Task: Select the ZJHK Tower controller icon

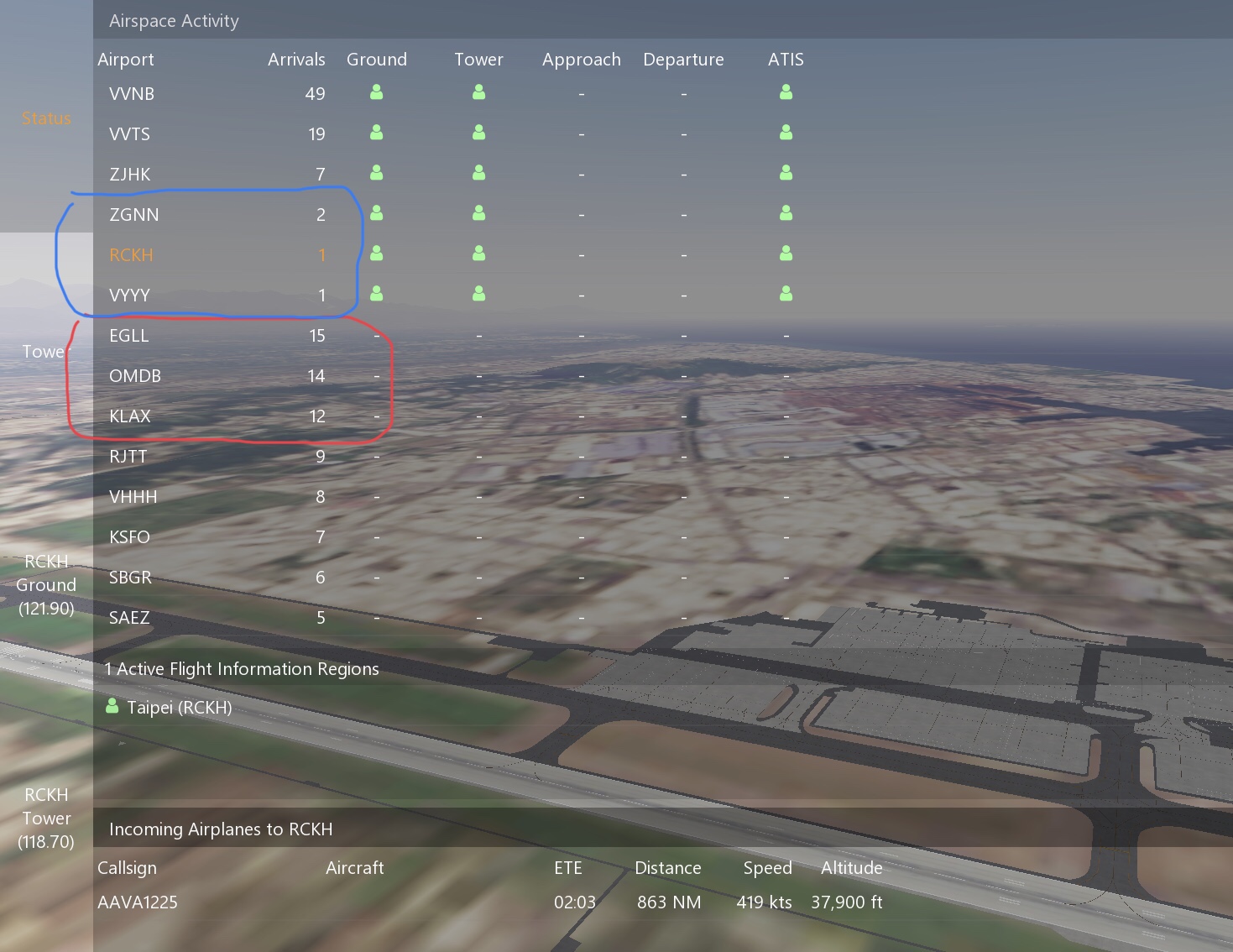Action: pyautogui.click(x=479, y=173)
